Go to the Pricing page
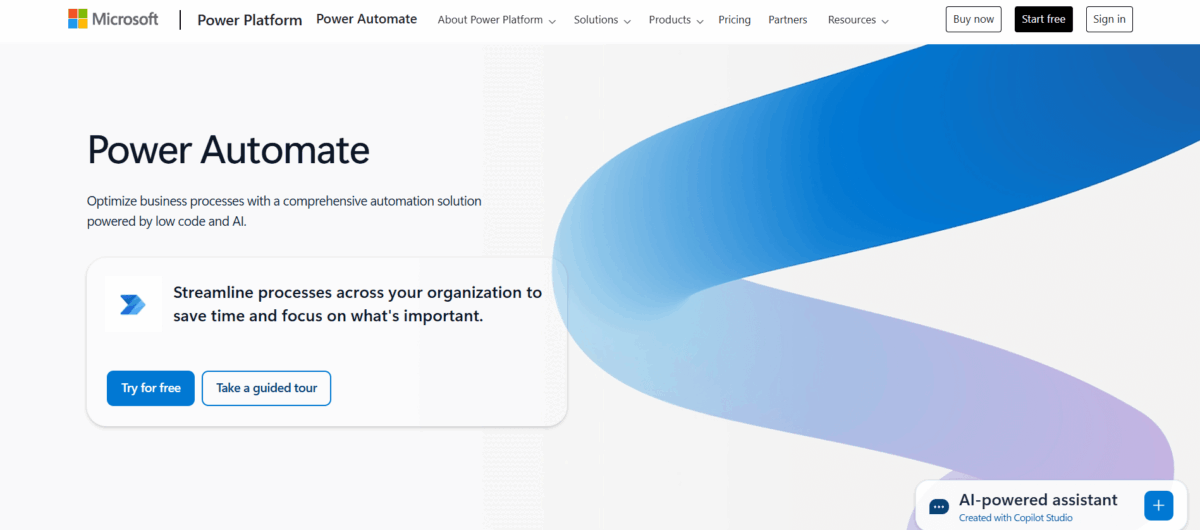Screen dimensions: 1200x530 click(x=734, y=20)
